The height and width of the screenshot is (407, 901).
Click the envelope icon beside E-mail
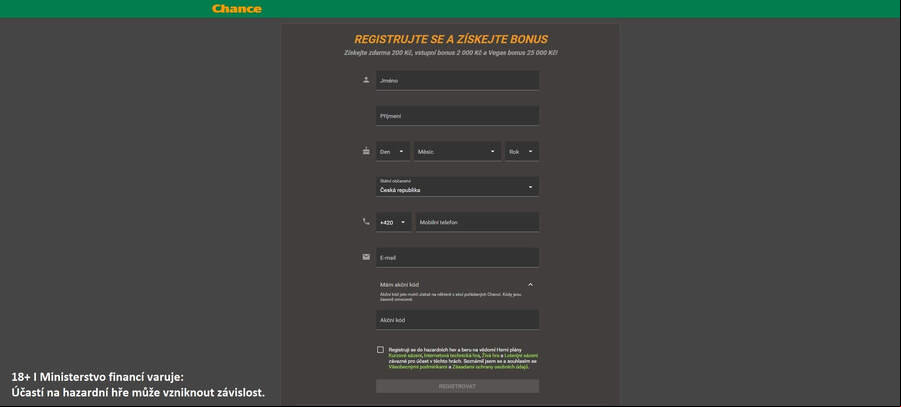tap(366, 257)
